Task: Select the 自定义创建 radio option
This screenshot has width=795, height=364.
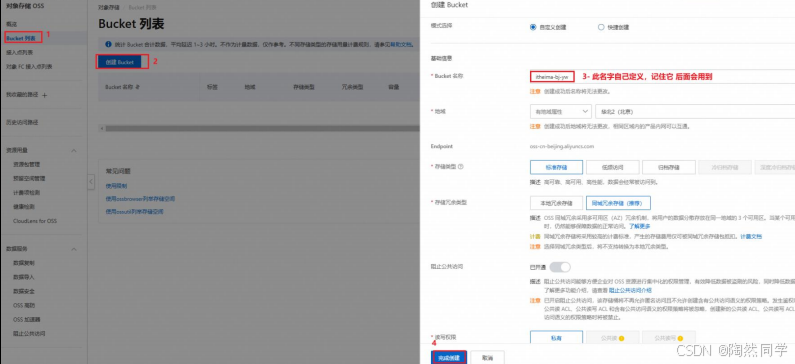Action: tap(533, 27)
